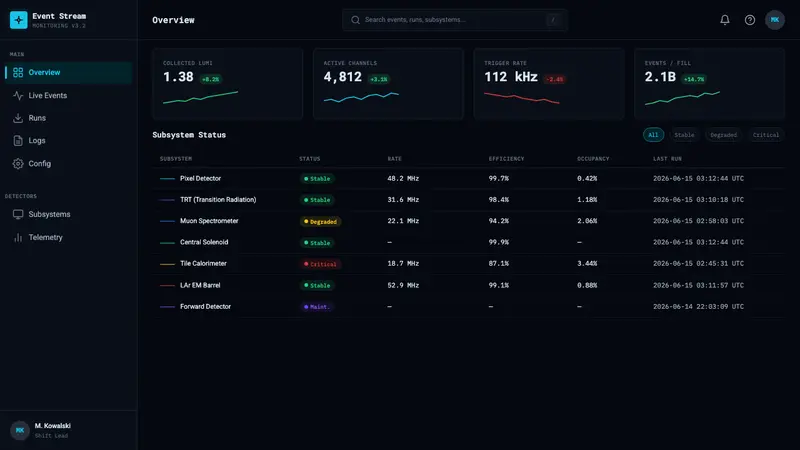Image resolution: width=800 pixels, height=450 pixels.
Task: Click the Subsystems monitor icon
Action: (18, 214)
